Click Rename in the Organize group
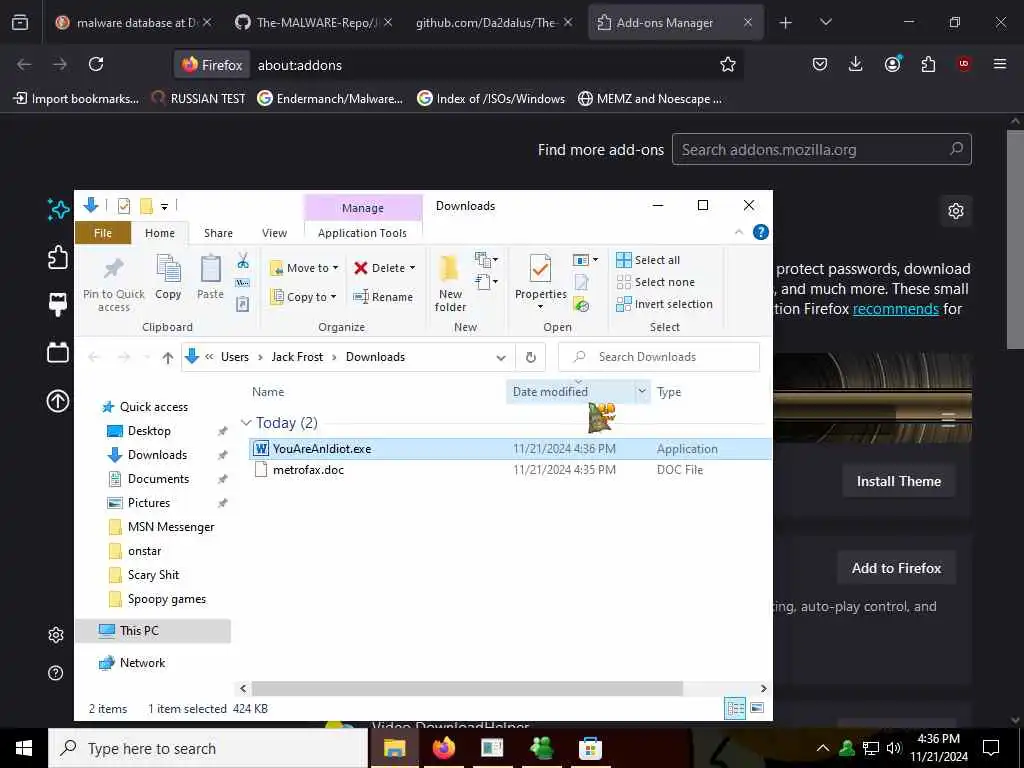The height and width of the screenshot is (768, 1024). tap(383, 297)
